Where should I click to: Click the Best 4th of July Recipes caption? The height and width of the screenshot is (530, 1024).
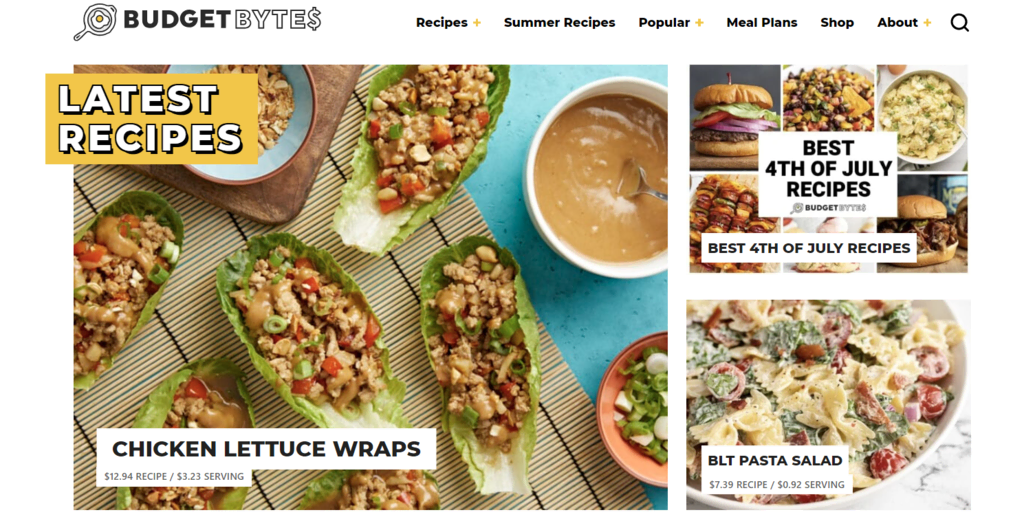pyautogui.click(x=808, y=248)
